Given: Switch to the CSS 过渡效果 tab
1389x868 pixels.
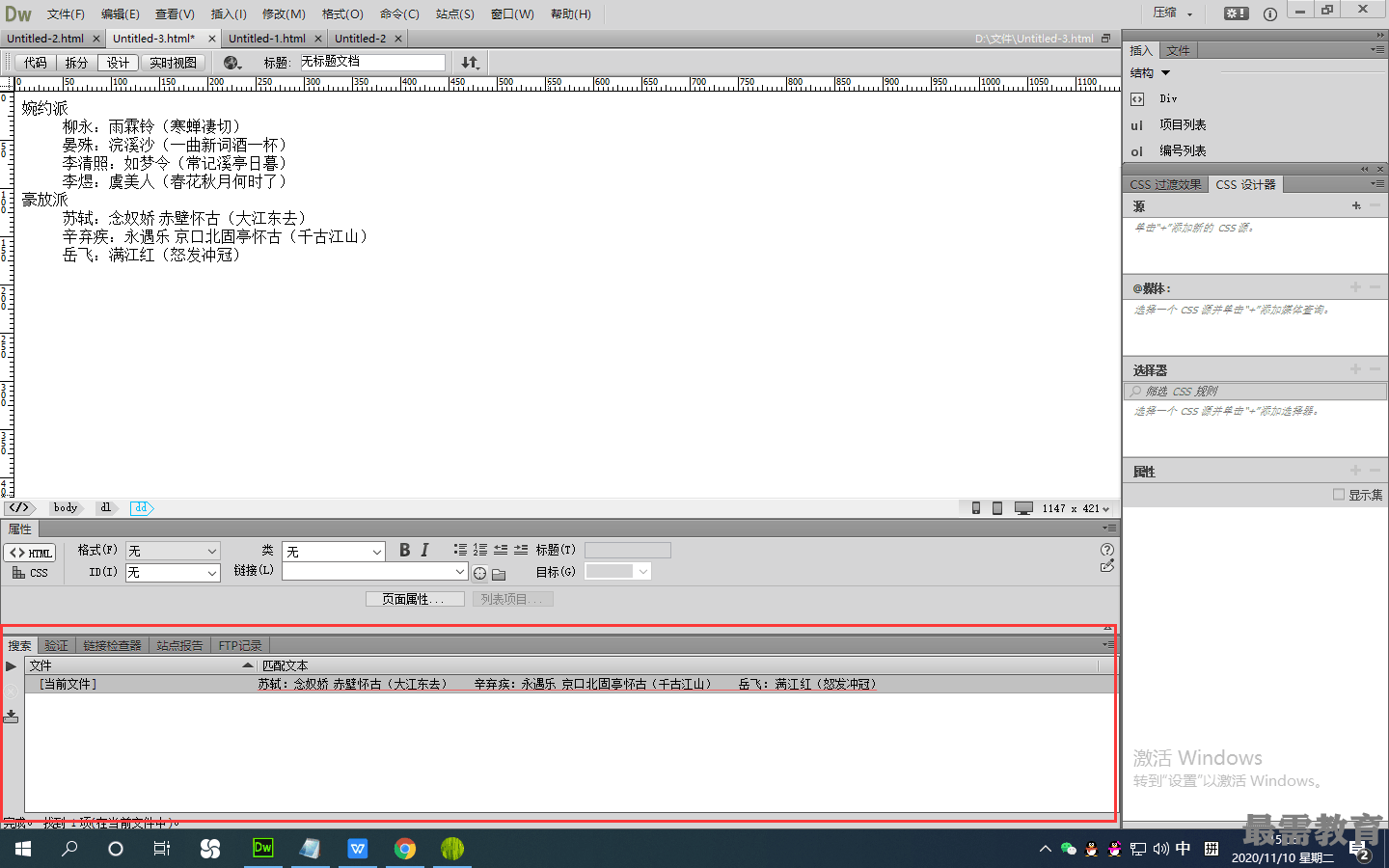Looking at the screenshot, I should click(x=1166, y=184).
